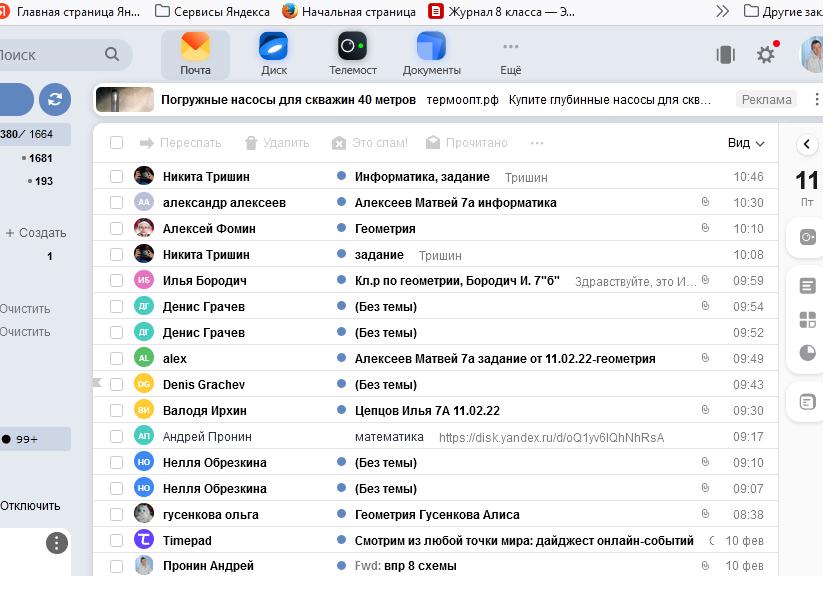Click the refresh mail round button
Image resolution: width=831 pixels, height=600 pixels.
(55, 99)
